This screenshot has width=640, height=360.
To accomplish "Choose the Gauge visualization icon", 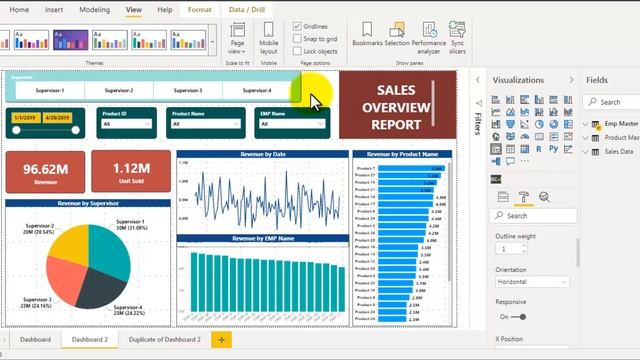I will click(x=524, y=137).
